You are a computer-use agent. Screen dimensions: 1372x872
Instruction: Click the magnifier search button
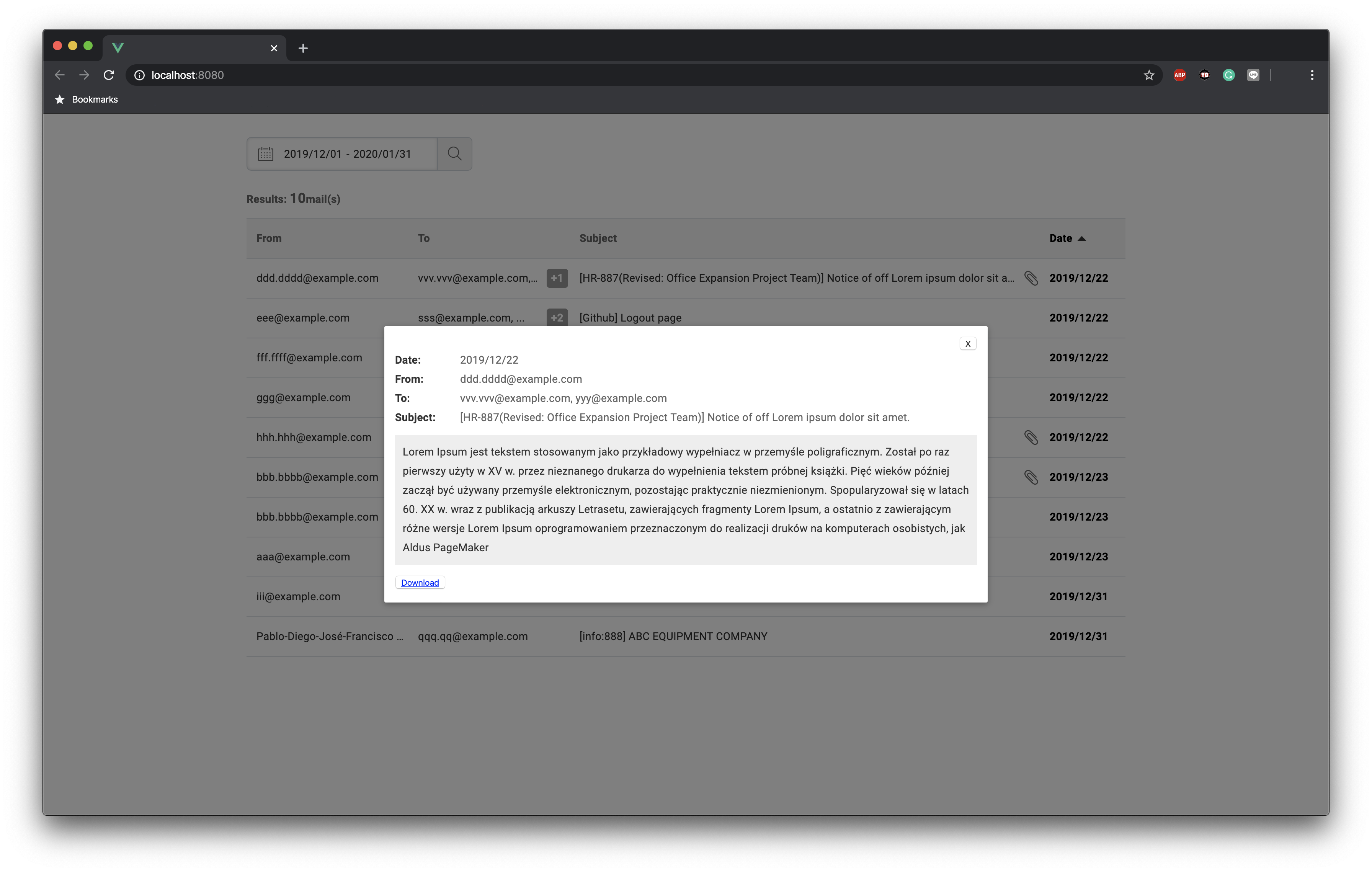tap(455, 154)
